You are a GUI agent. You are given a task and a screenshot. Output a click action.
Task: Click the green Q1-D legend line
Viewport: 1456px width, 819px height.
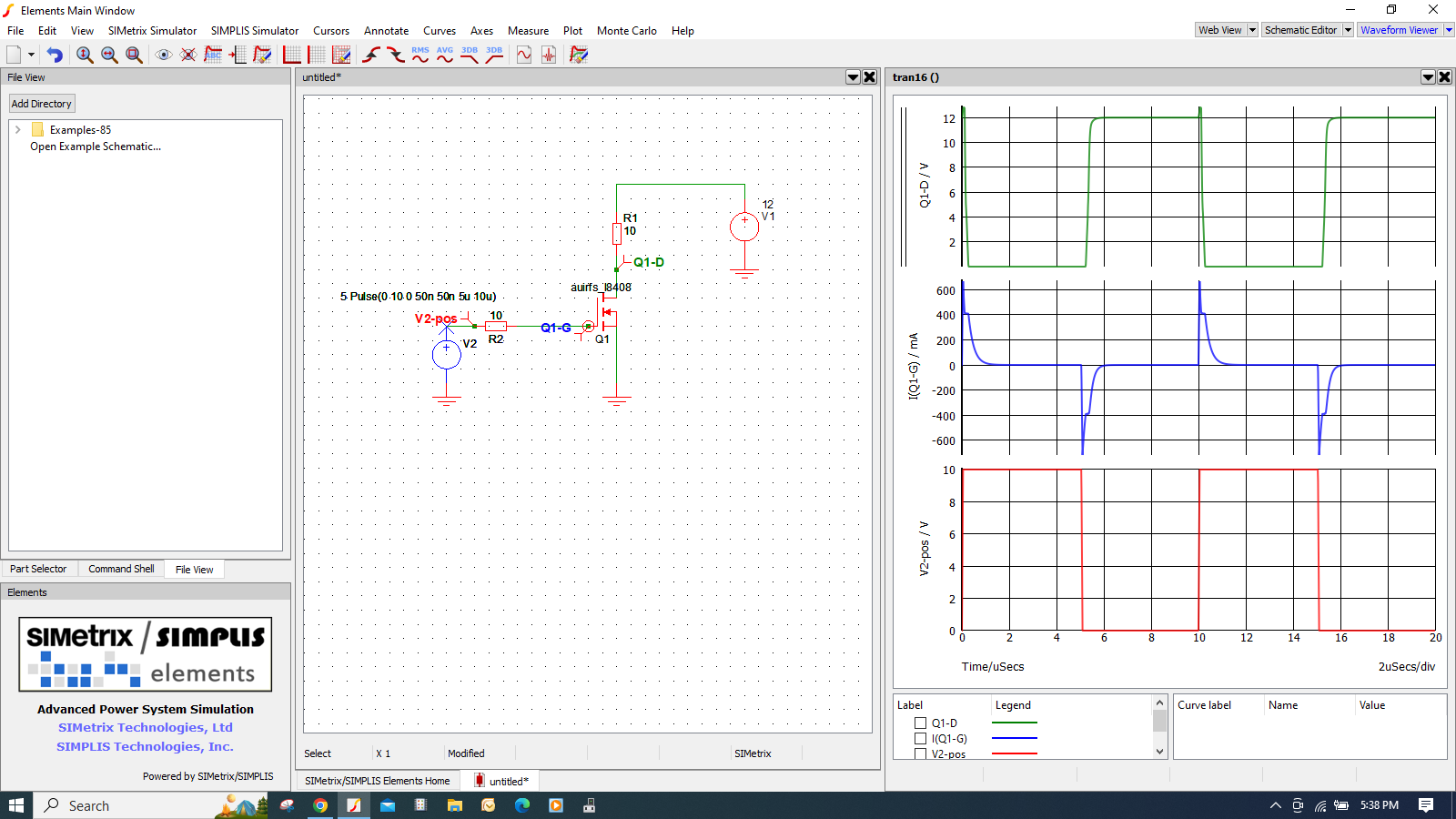1015,723
